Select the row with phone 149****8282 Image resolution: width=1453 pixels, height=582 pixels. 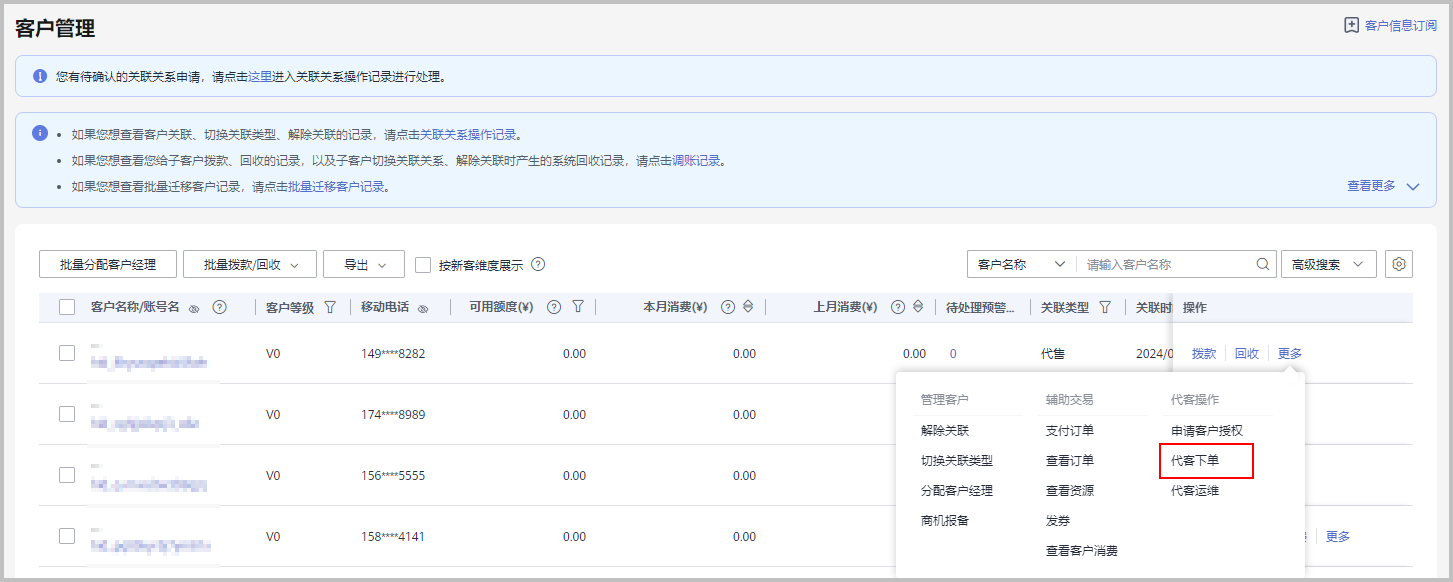[x=67, y=353]
